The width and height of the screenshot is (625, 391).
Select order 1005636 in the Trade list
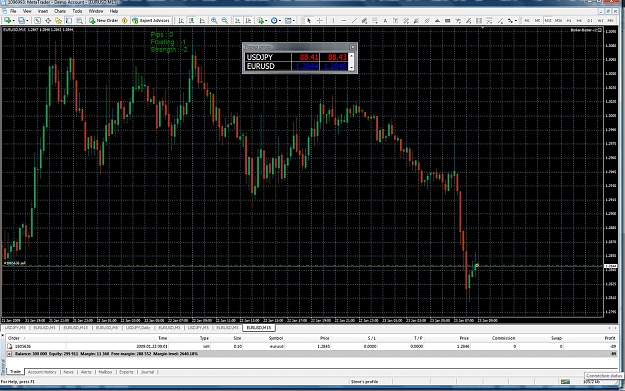point(312,346)
